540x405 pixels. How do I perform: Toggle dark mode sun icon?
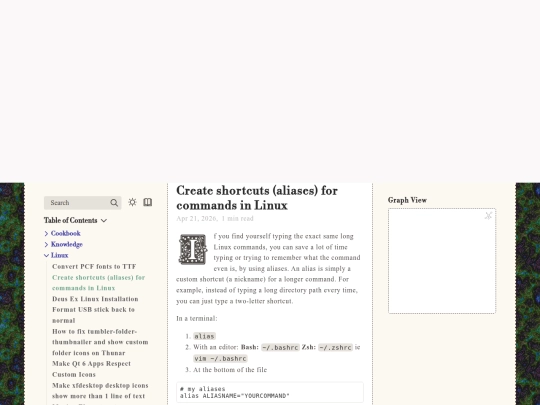pyautogui.click(x=132, y=202)
